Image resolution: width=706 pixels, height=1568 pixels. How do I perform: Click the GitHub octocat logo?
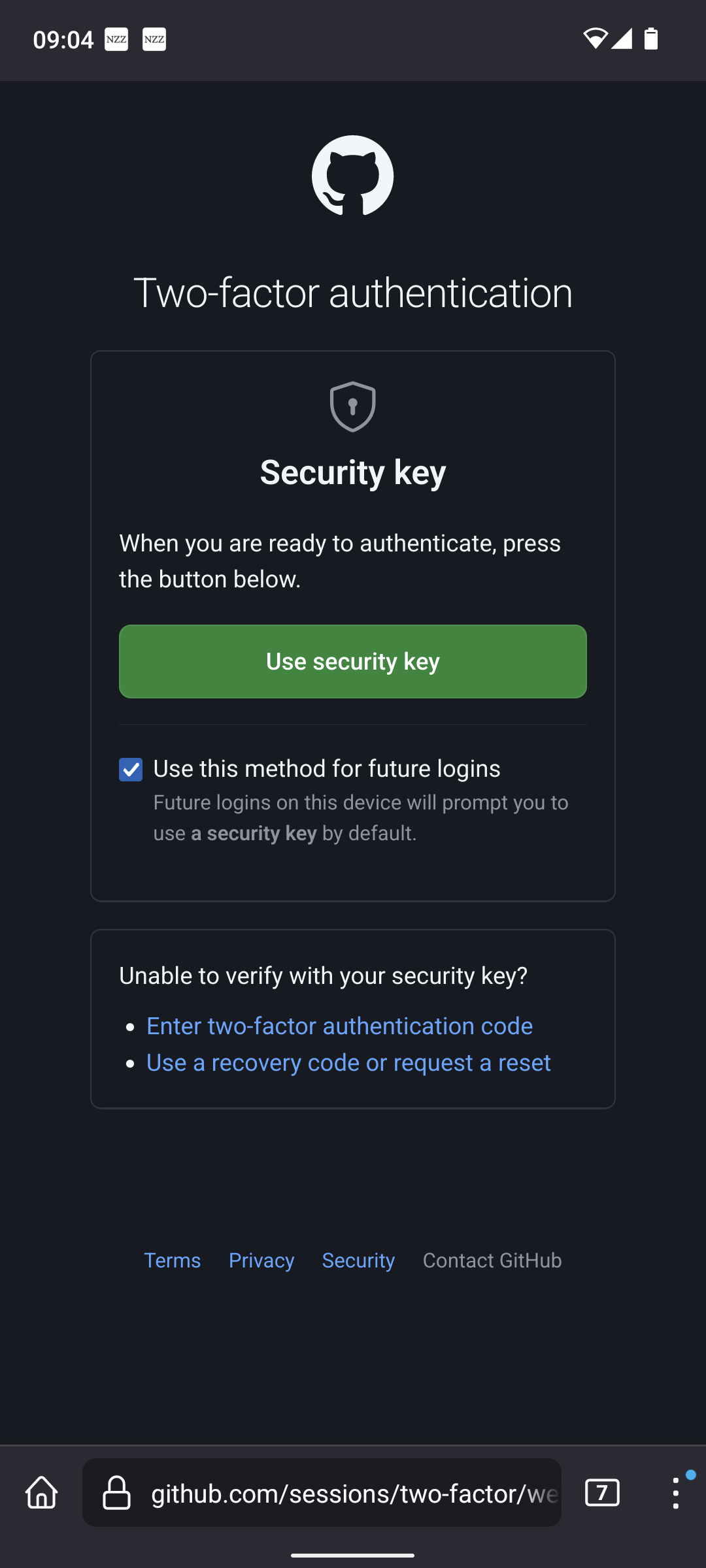click(353, 175)
